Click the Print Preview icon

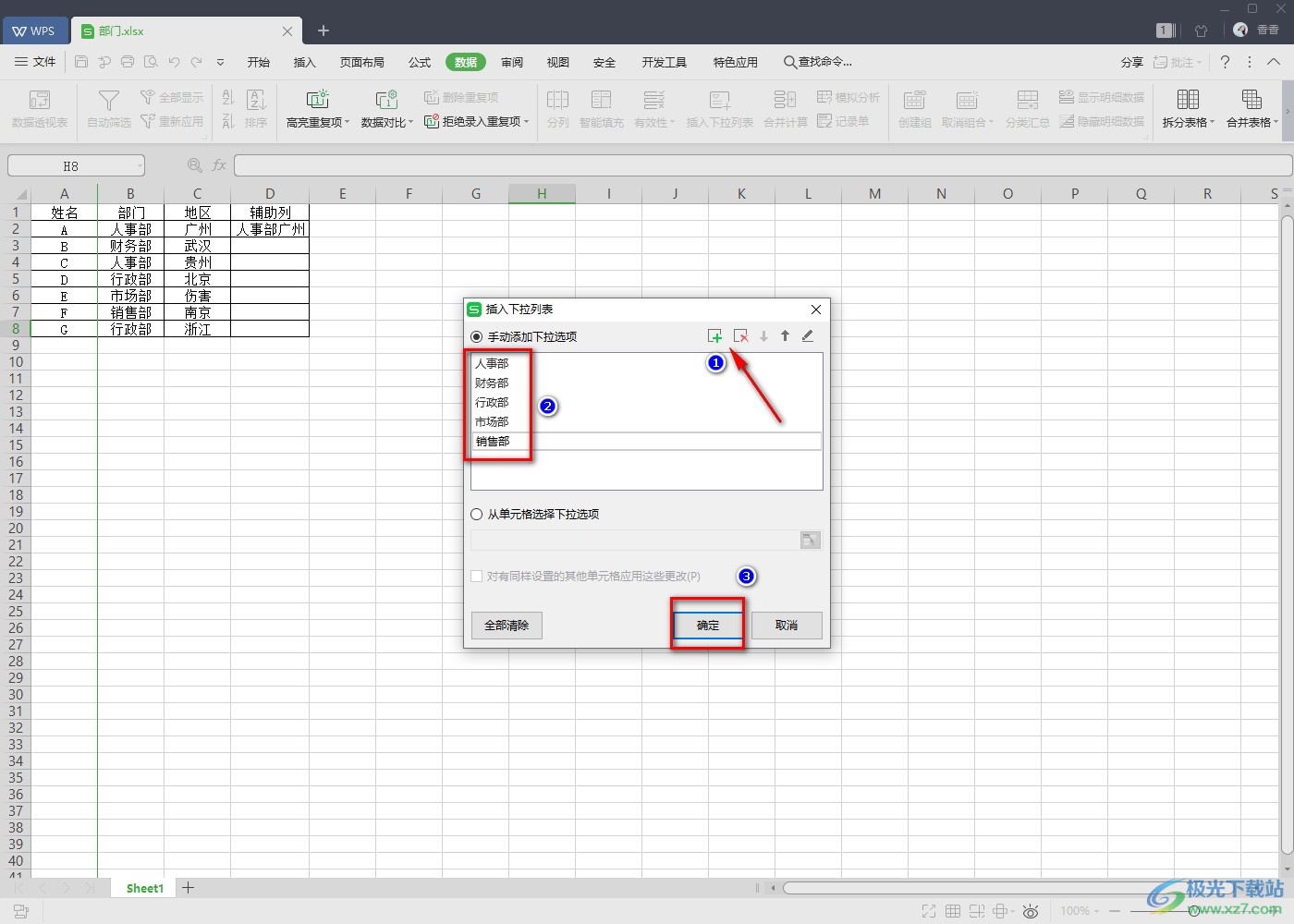[x=151, y=62]
